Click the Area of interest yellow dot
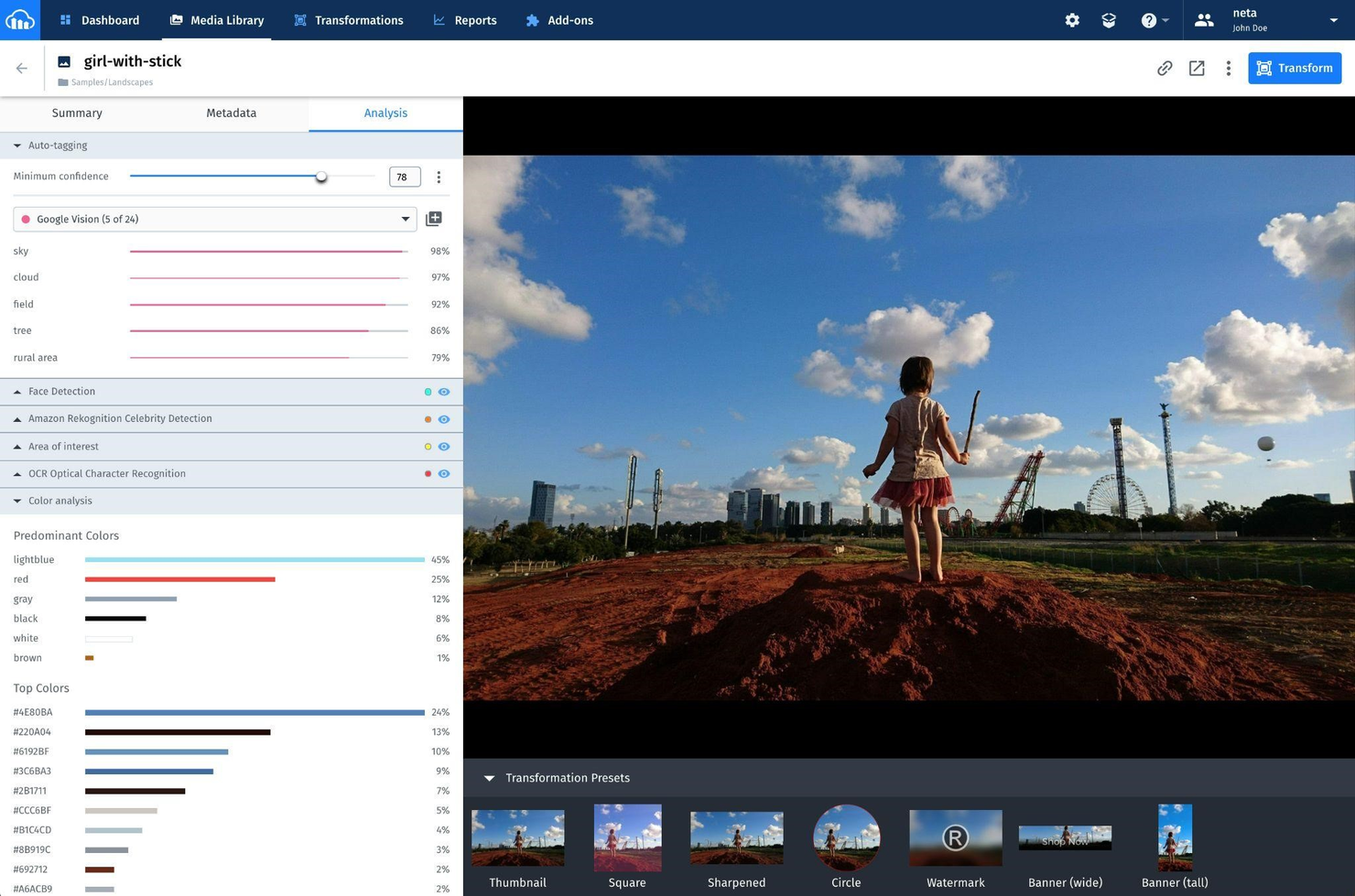The height and width of the screenshot is (896, 1355). point(428,447)
